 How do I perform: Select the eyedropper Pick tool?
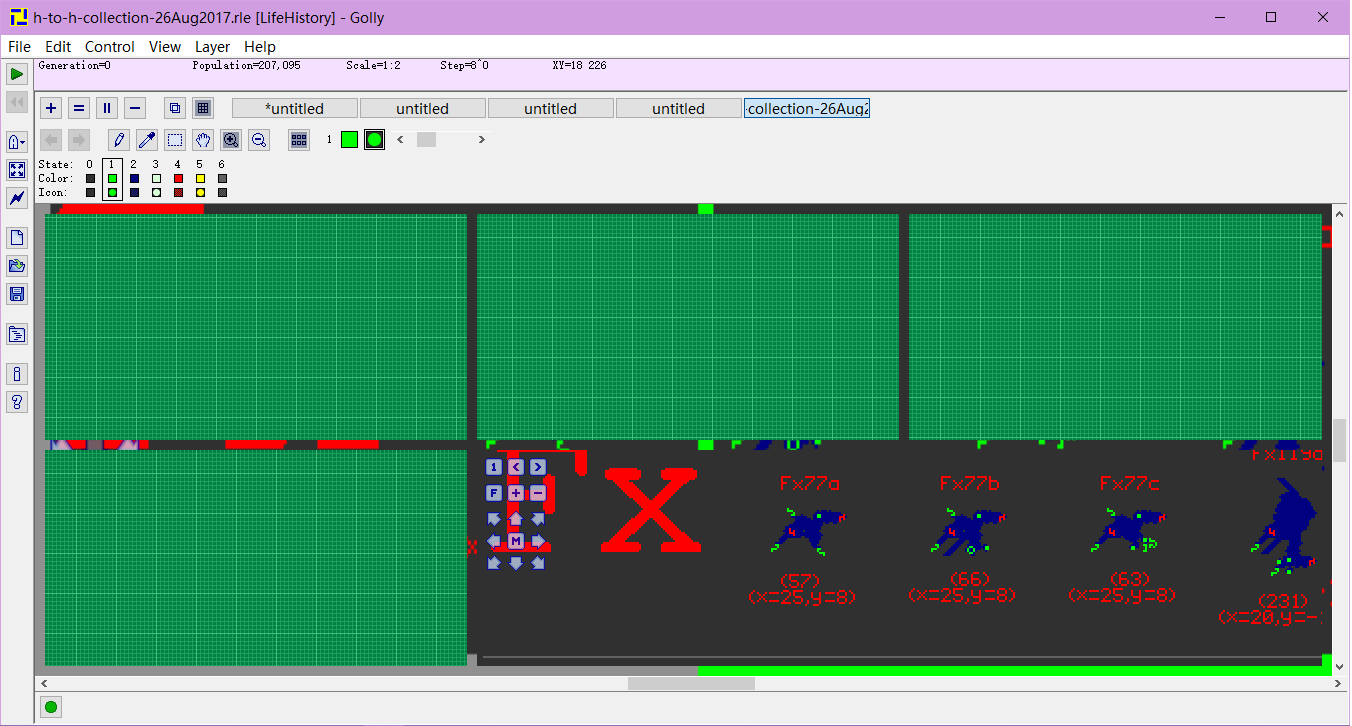point(147,140)
